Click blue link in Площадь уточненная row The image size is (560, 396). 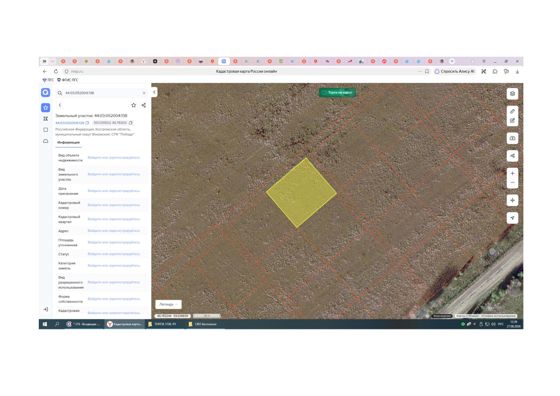(114, 242)
